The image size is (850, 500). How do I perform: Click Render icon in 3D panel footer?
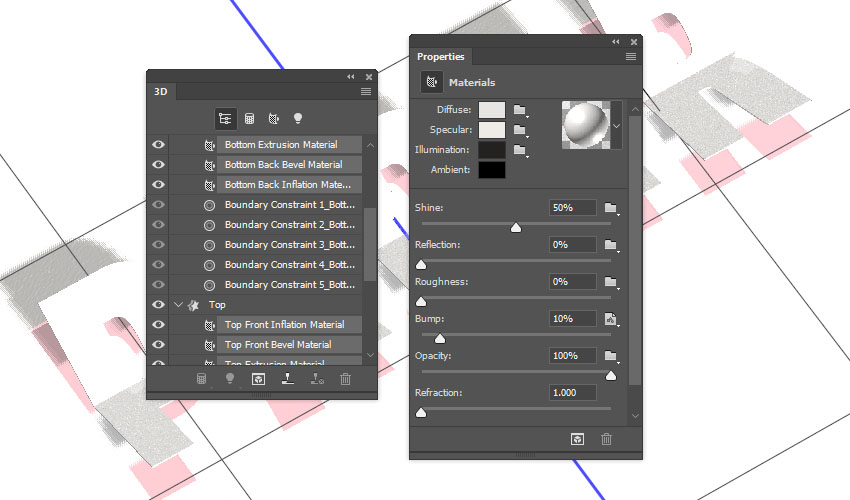coord(259,379)
